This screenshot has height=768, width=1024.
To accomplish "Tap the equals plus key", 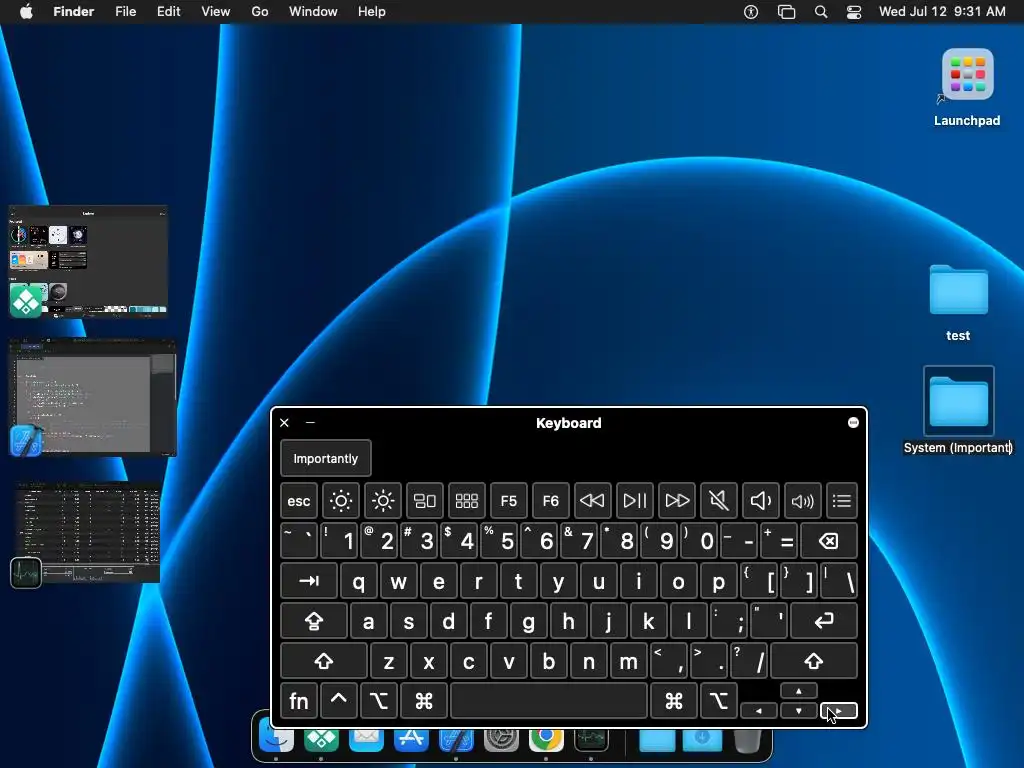I will pos(779,541).
